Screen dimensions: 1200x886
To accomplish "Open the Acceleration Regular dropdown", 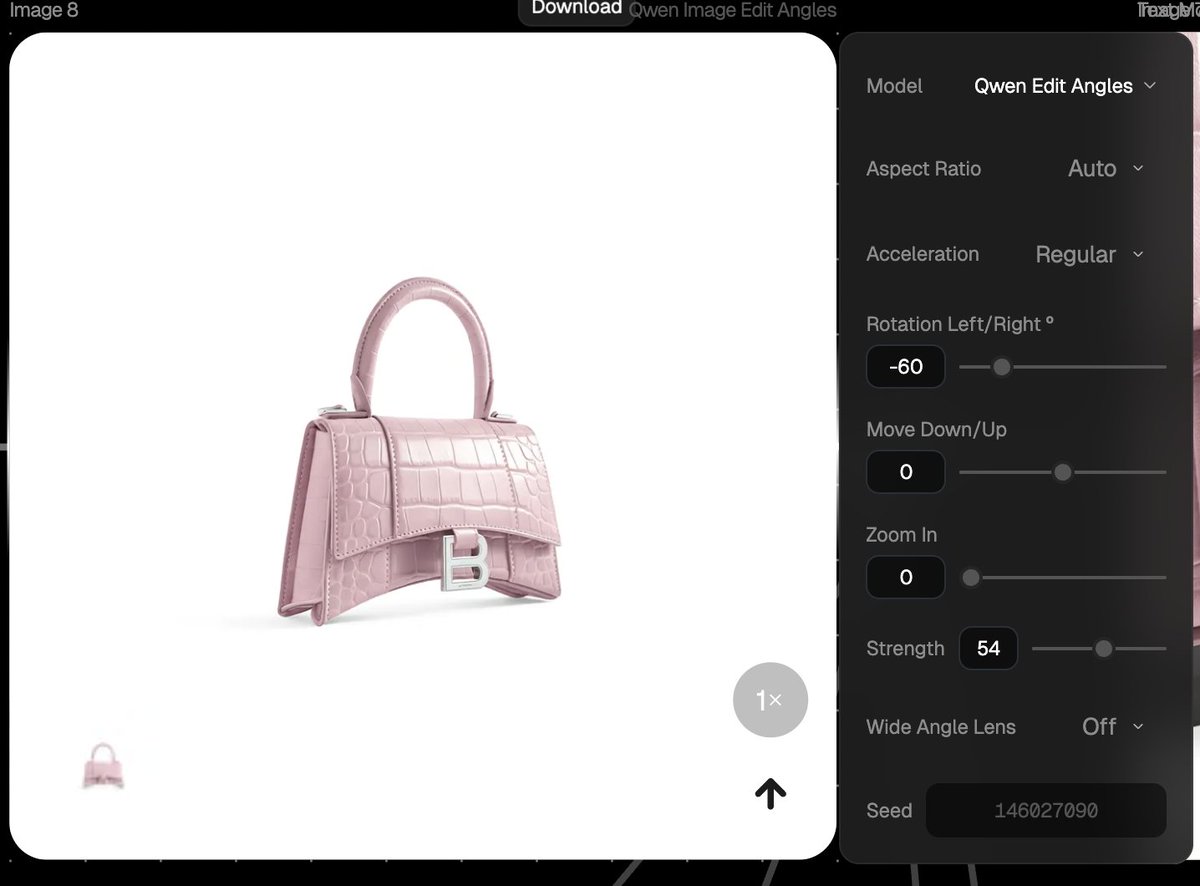I will pos(1089,254).
